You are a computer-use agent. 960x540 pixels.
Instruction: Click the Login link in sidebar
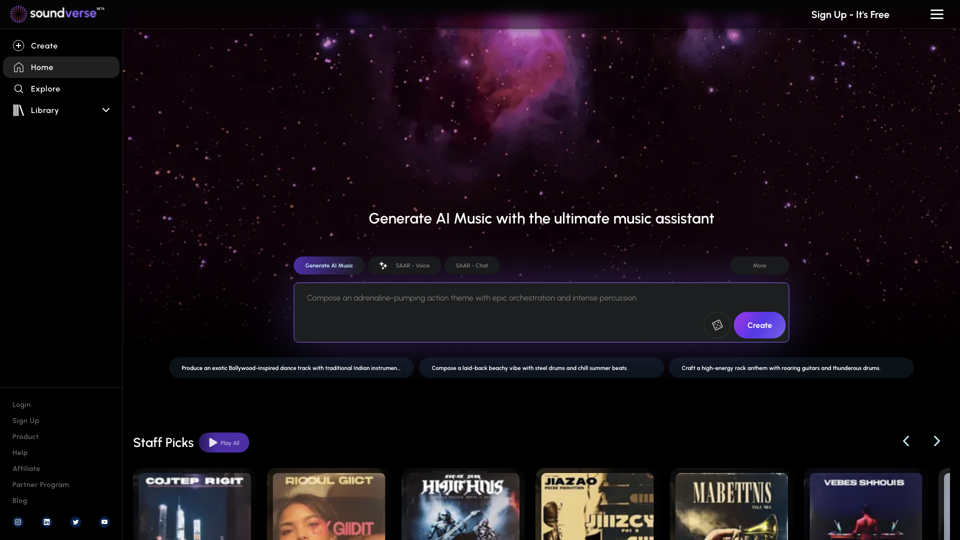pyautogui.click(x=21, y=405)
